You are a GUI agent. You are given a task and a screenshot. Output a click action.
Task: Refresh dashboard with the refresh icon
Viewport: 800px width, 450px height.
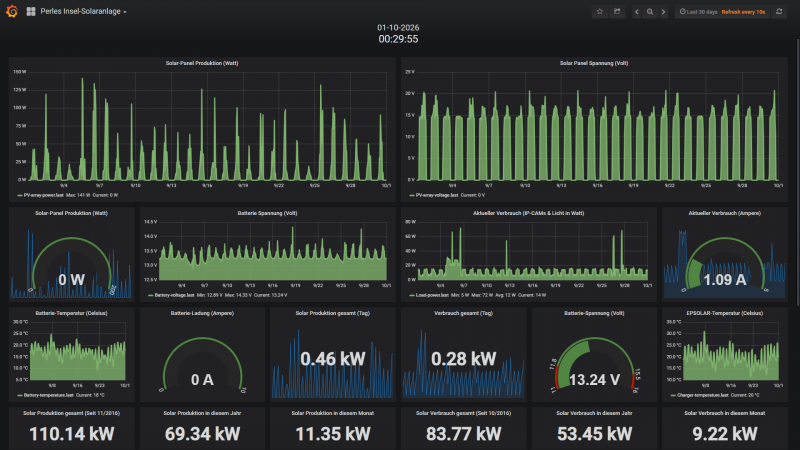tap(779, 12)
